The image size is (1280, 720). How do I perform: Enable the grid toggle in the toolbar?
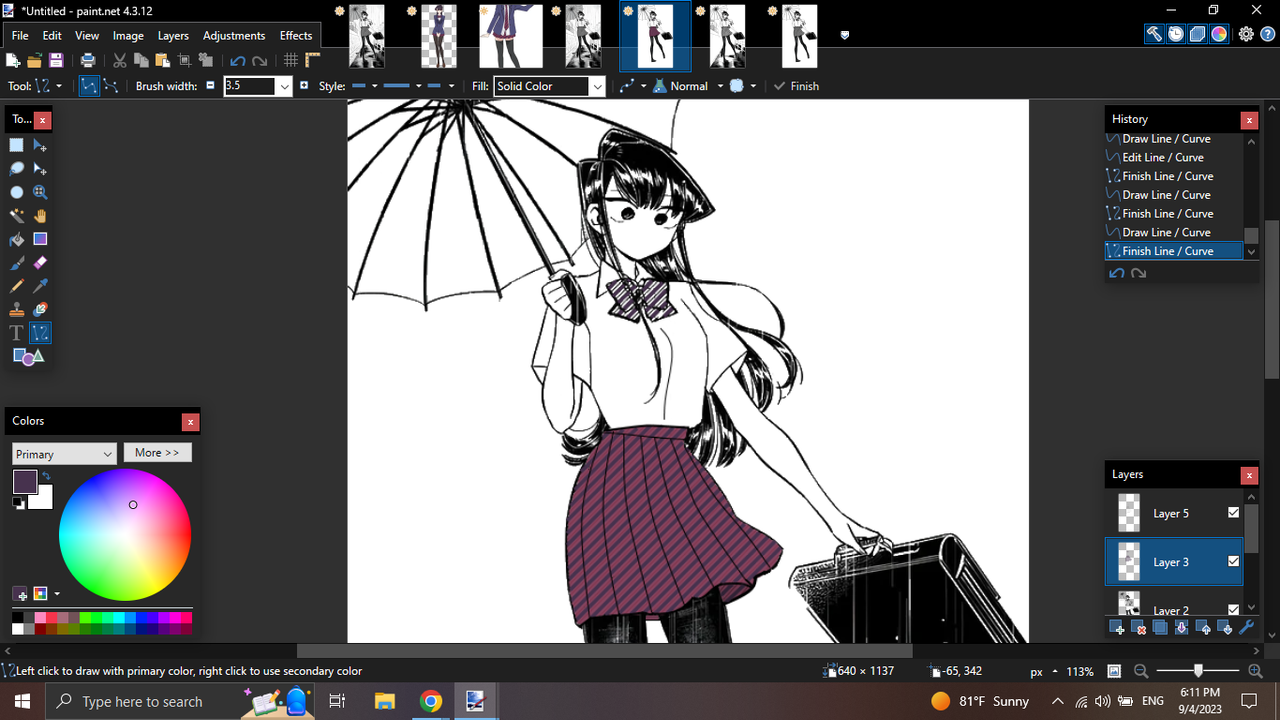point(290,60)
